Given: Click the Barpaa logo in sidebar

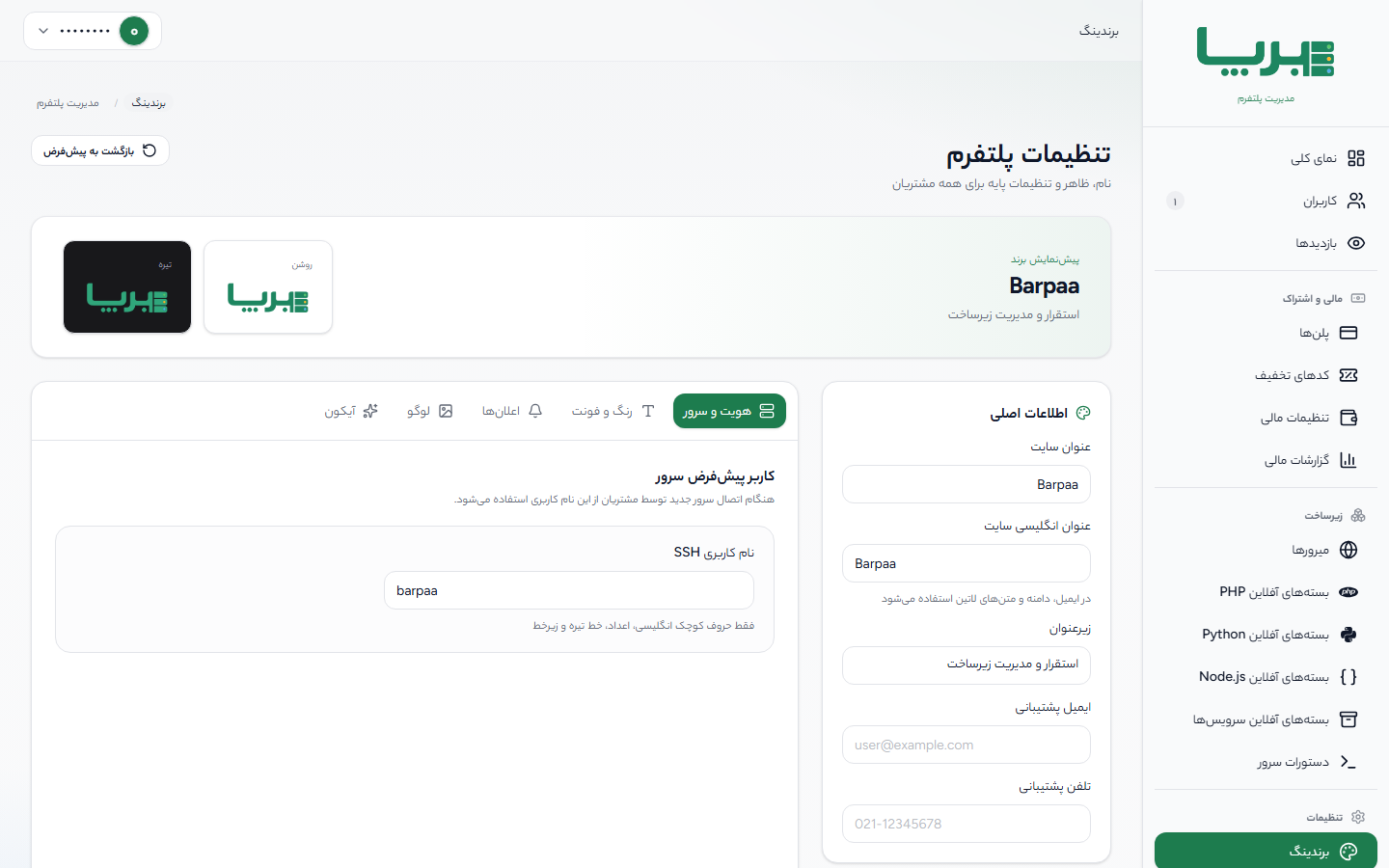Looking at the screenshot, I should coord(1266,52).
